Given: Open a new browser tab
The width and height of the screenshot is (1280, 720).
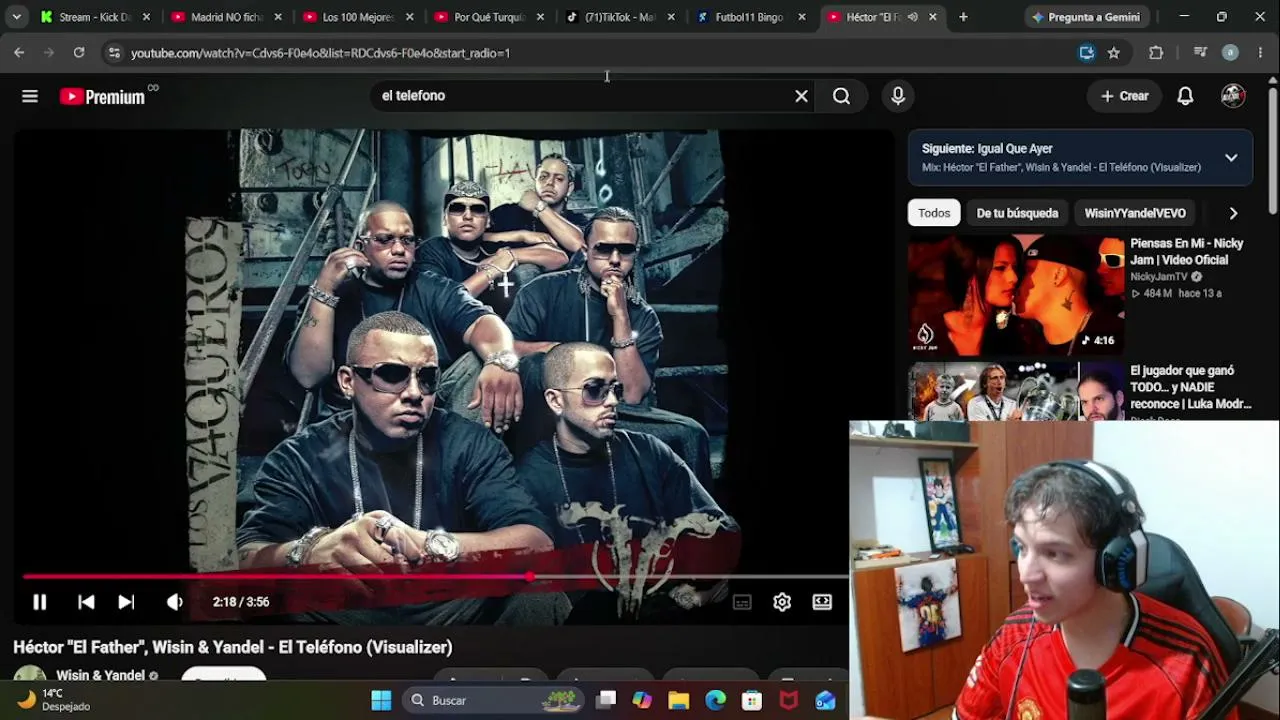Looking at the screenshot, I should click(x=963, y=17).
